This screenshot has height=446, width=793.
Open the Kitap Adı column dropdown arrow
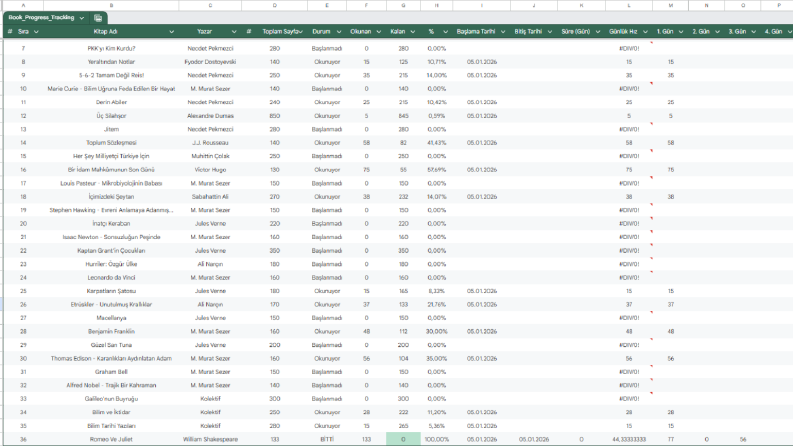(171, 31)
